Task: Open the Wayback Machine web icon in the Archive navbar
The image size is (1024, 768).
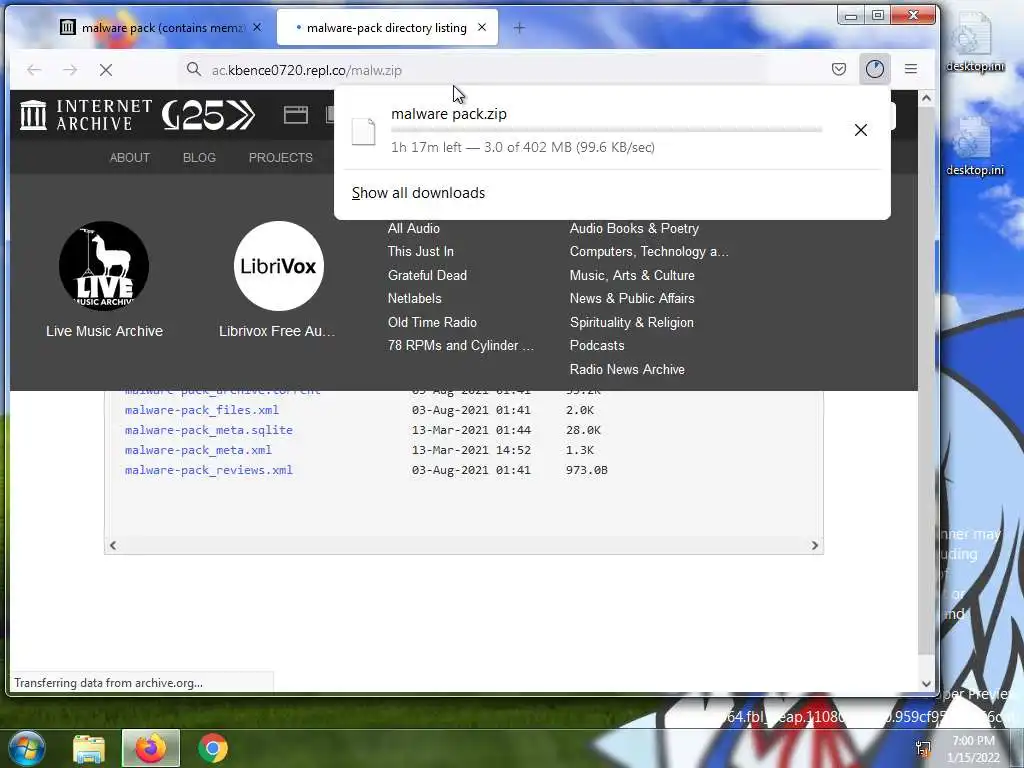Action: [x=296, y=115]
